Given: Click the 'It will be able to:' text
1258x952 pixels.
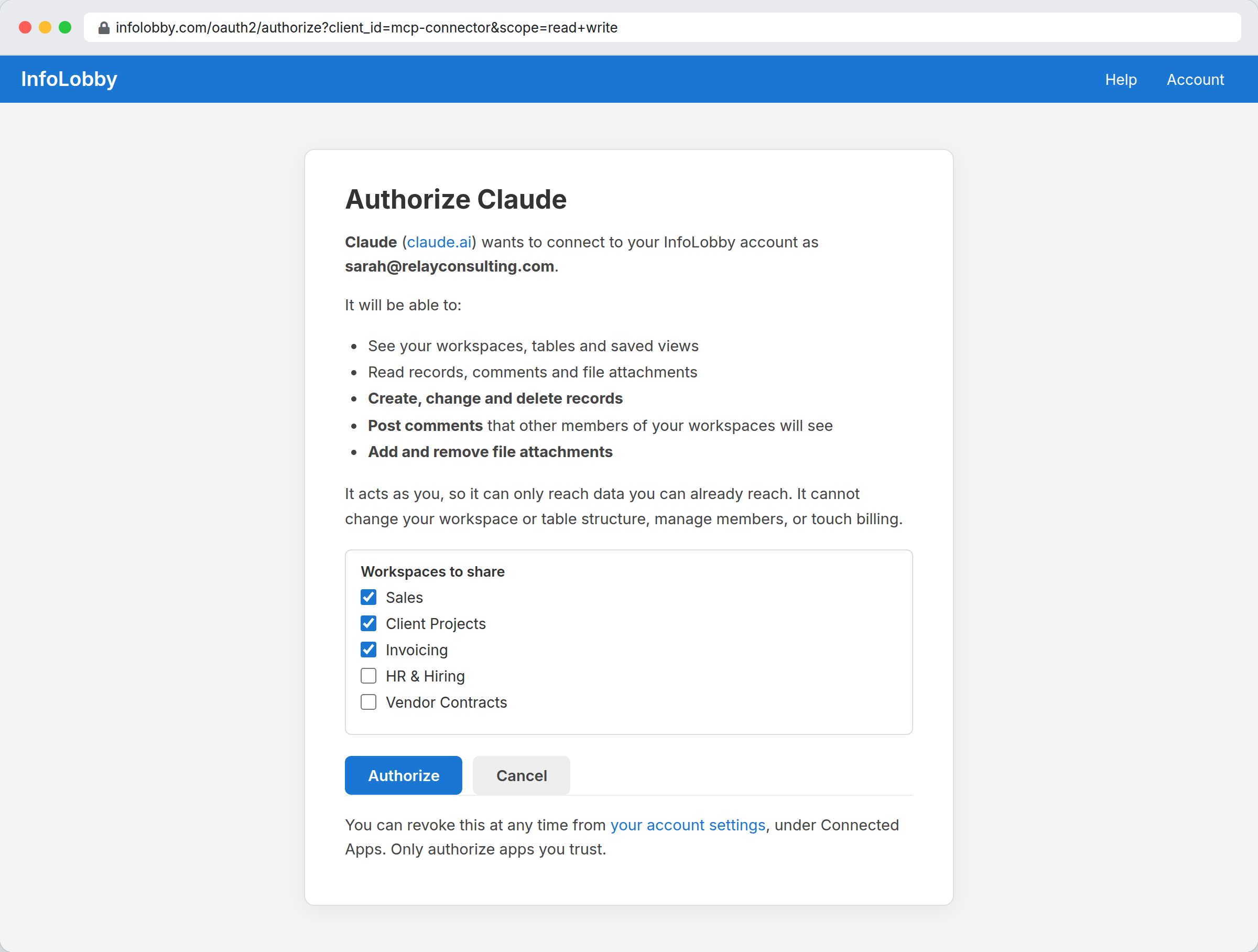Looking at the screenshot, I should 403,306.
